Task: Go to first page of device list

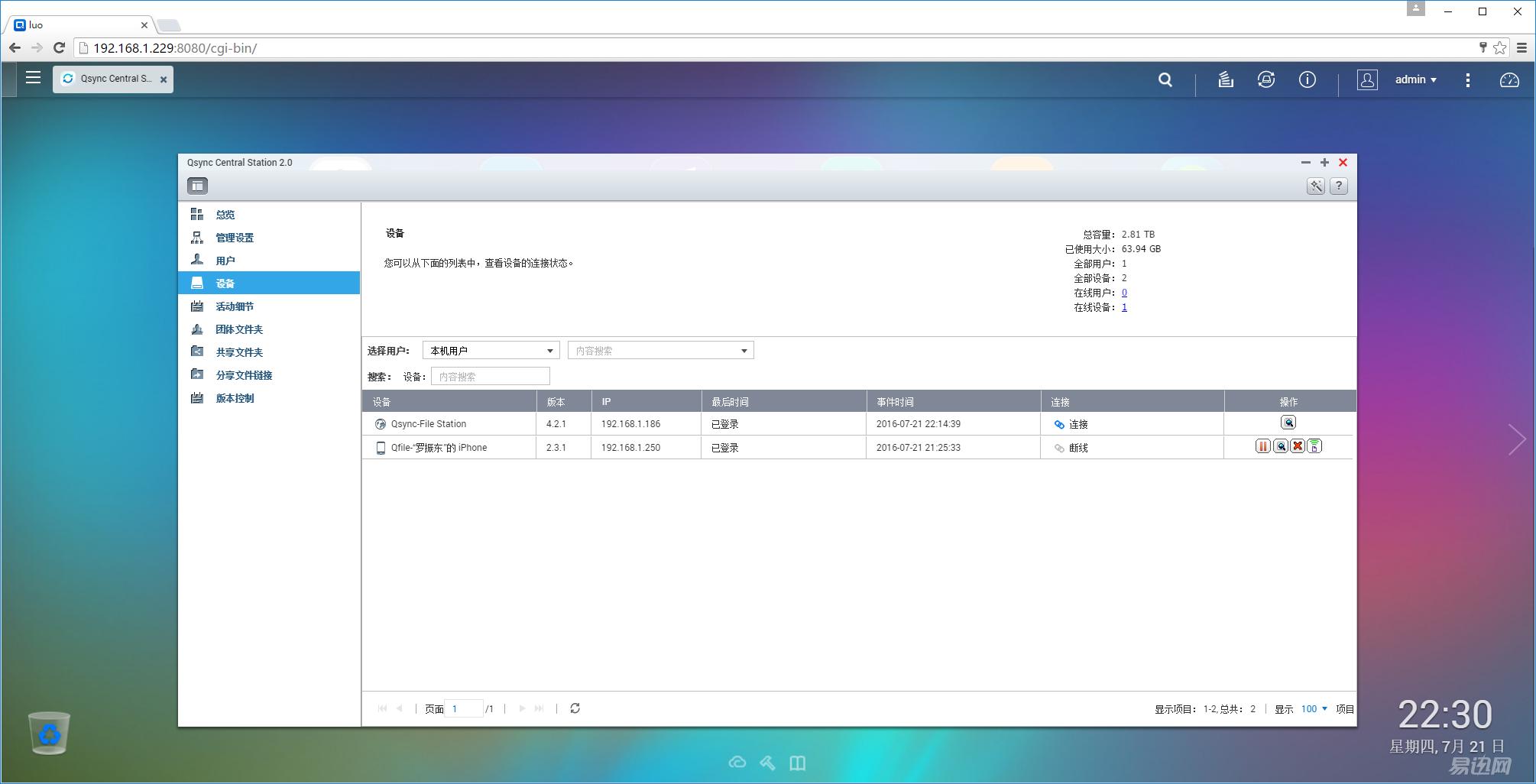Action: click(x=382, y=708)
